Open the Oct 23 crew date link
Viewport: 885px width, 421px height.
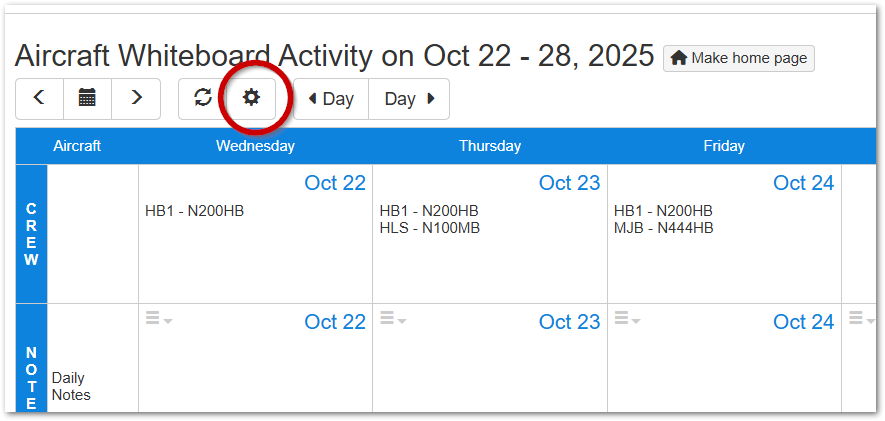pyautogui.click(x=569, y=183)
